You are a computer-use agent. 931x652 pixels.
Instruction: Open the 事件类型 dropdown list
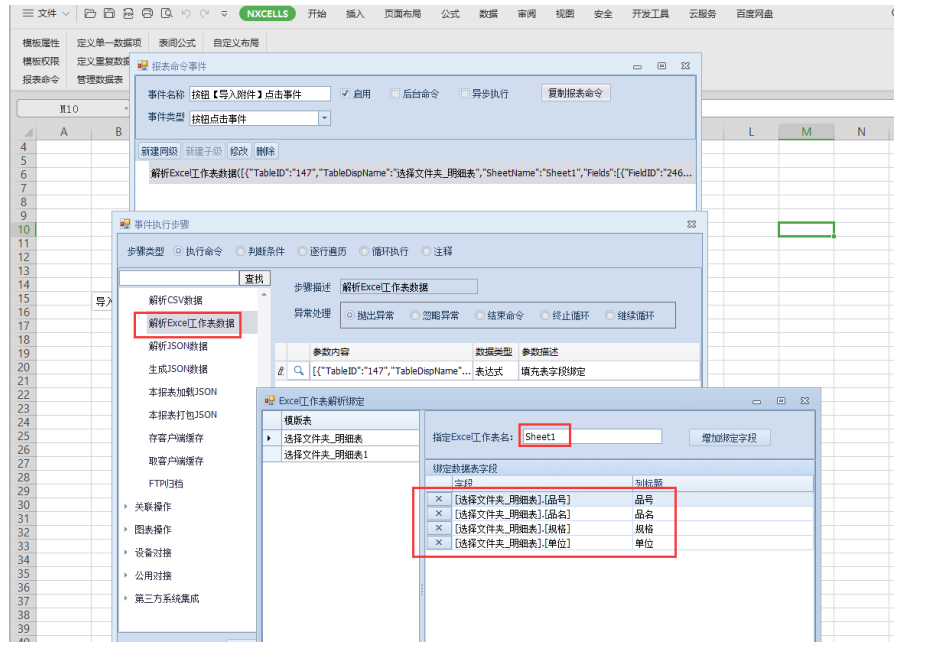[x=324, y=118]
